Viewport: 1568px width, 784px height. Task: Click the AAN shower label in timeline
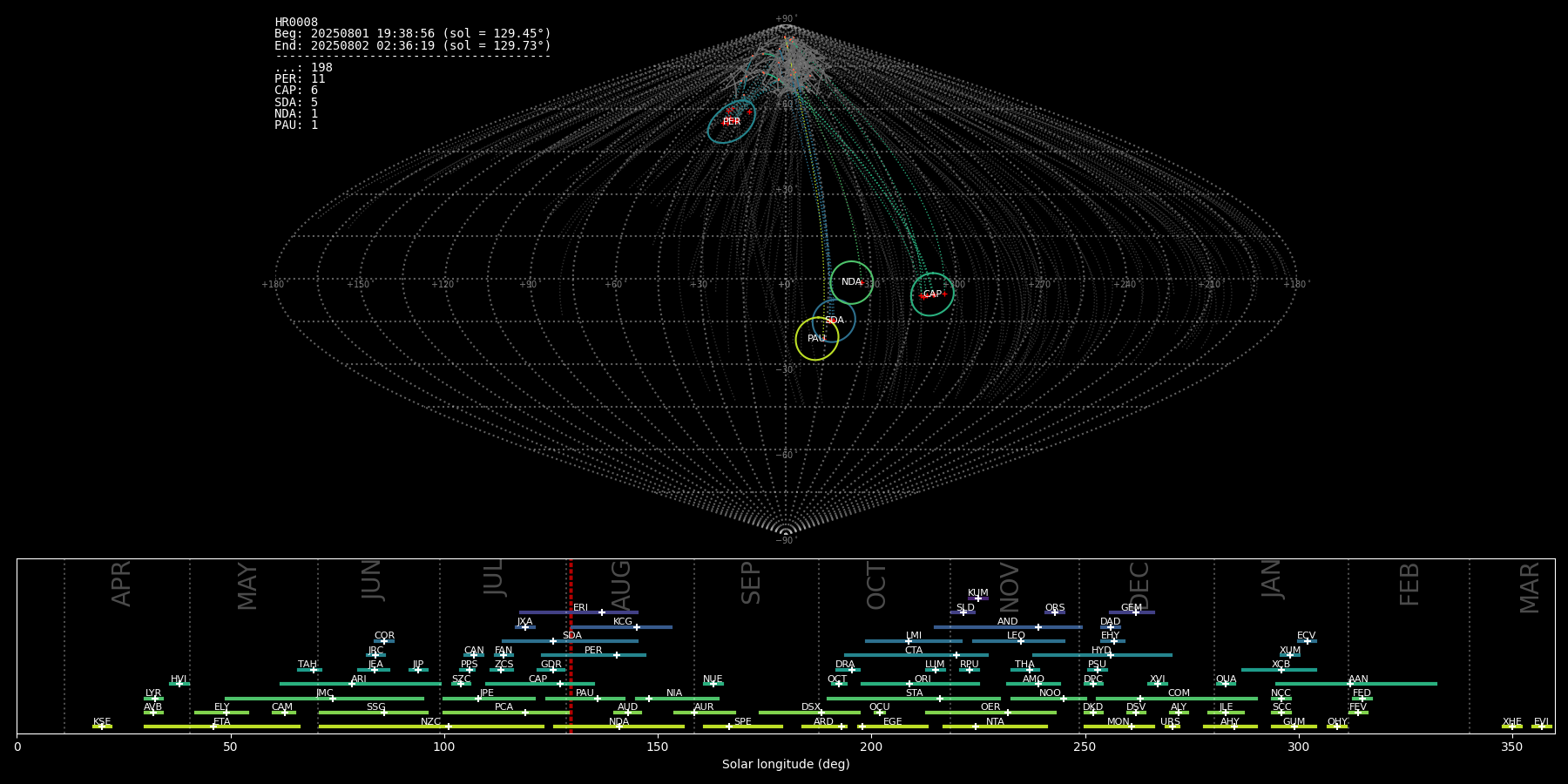click(x=1358, y=679)
